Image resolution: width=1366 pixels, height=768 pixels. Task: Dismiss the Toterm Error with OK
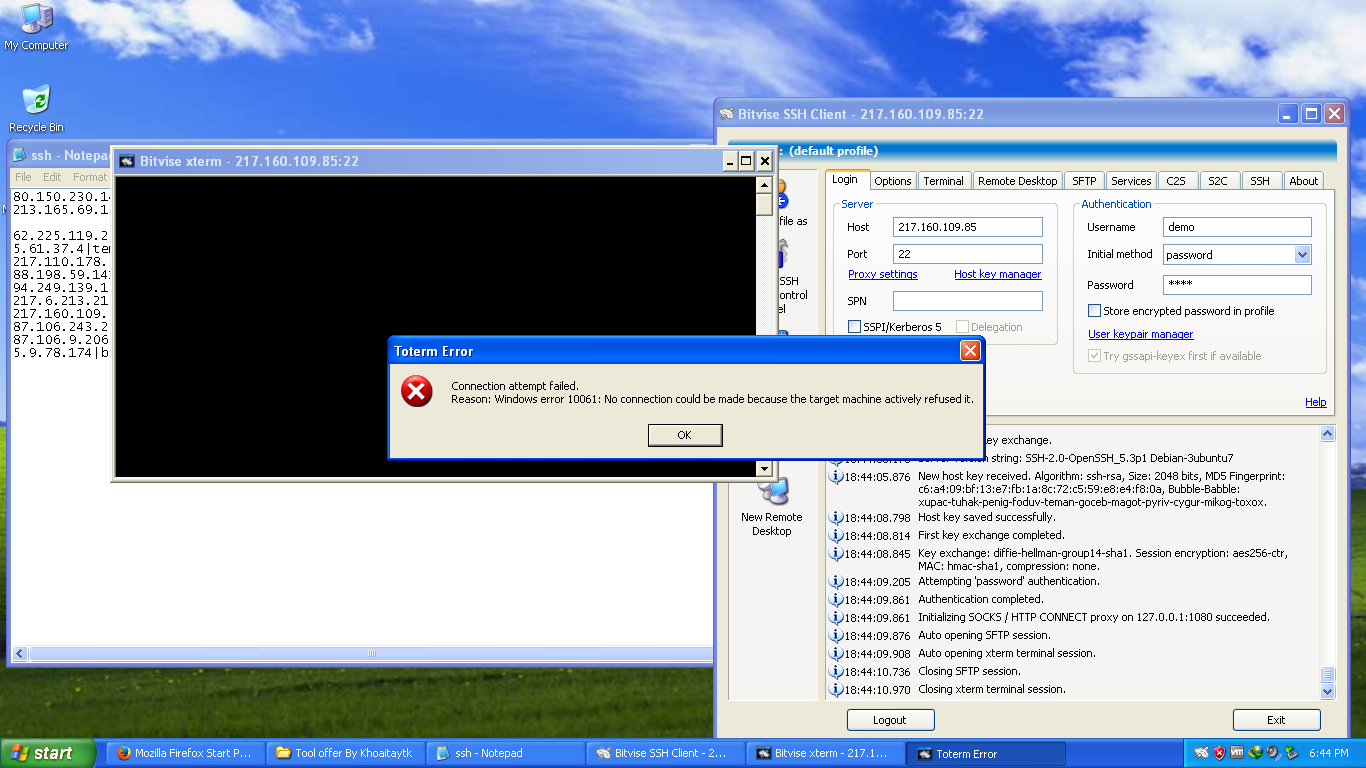pyautogui.click(x=685, y=435)
